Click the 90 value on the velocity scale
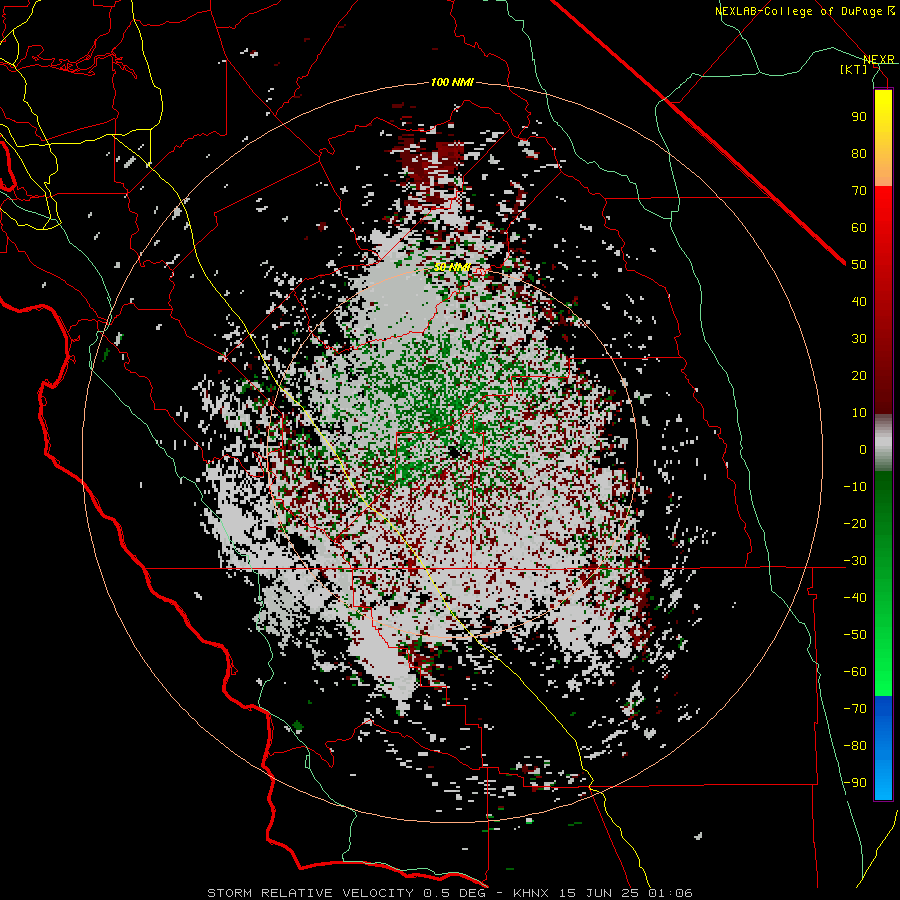Image resolution: width=900 pixels, height=900 pixels. click(859, 117)
